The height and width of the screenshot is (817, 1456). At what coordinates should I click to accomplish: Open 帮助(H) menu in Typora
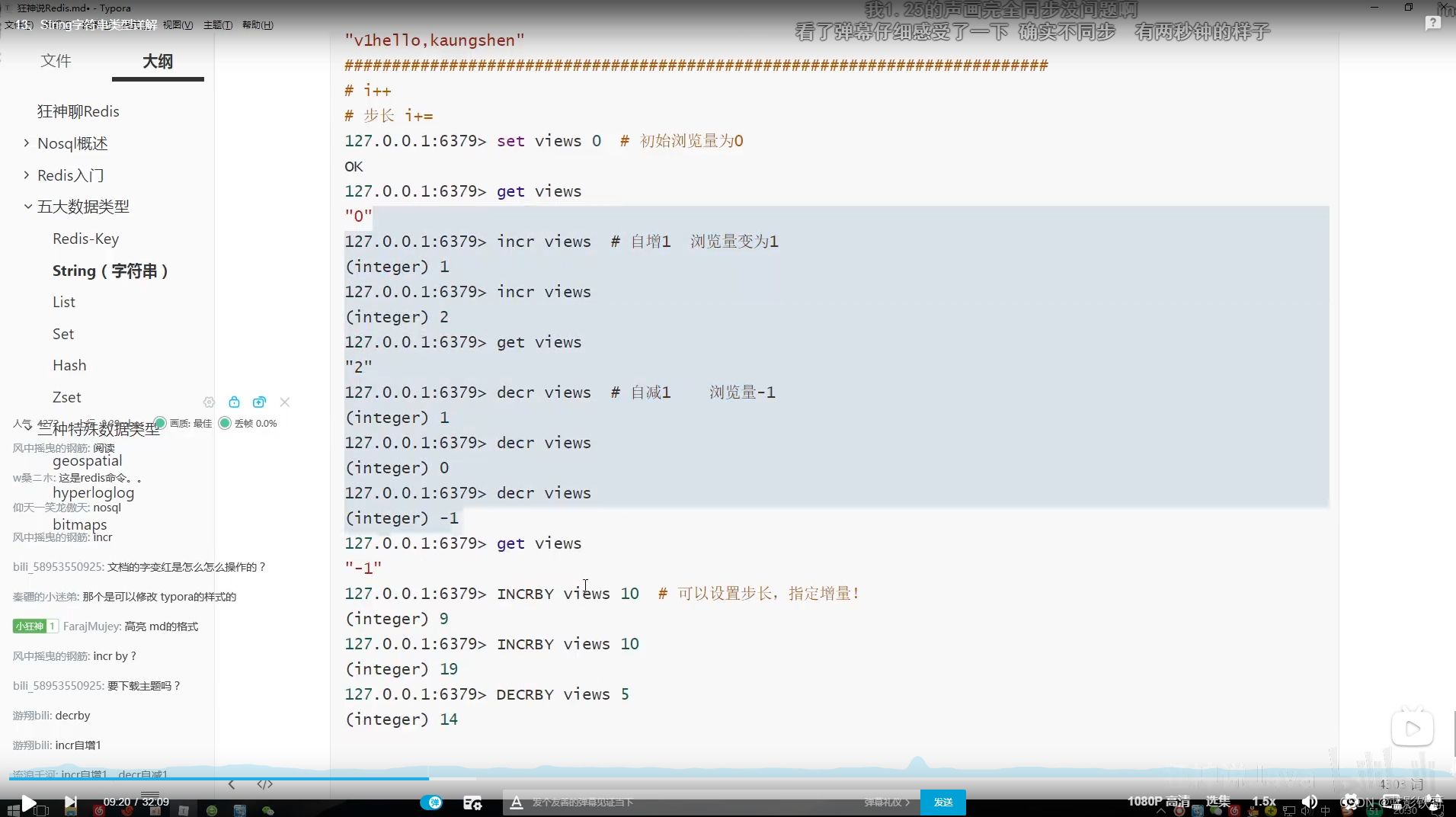[x=258, y=25]
